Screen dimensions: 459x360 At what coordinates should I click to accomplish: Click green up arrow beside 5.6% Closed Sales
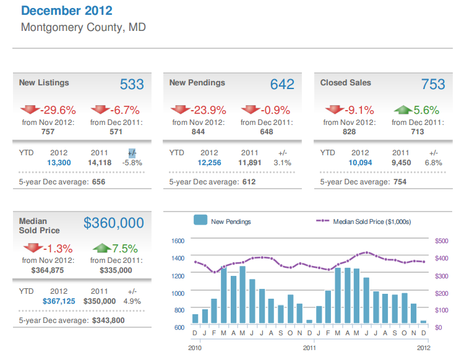click(x=403, y=109)
